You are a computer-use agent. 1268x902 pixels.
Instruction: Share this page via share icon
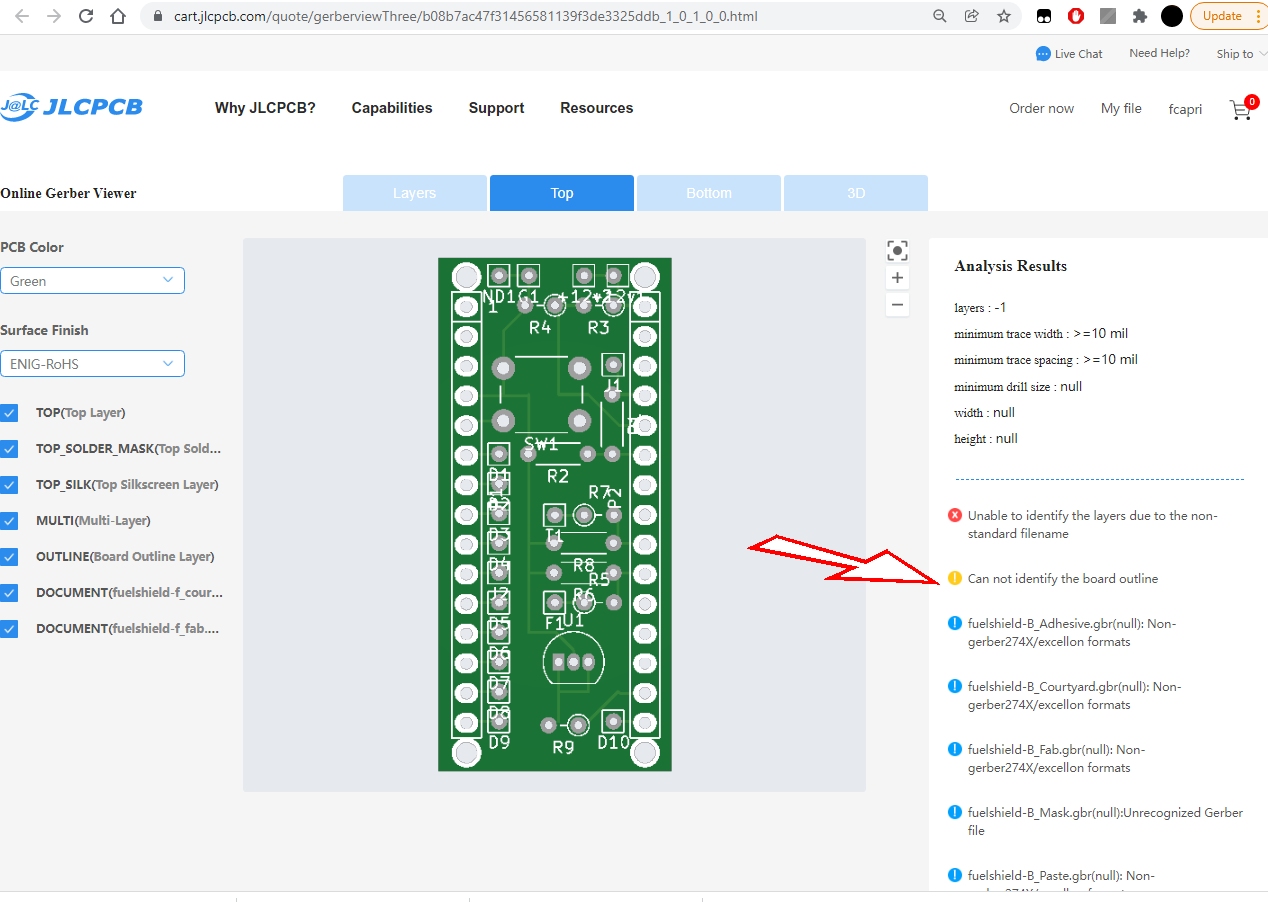tap(971, 16)
